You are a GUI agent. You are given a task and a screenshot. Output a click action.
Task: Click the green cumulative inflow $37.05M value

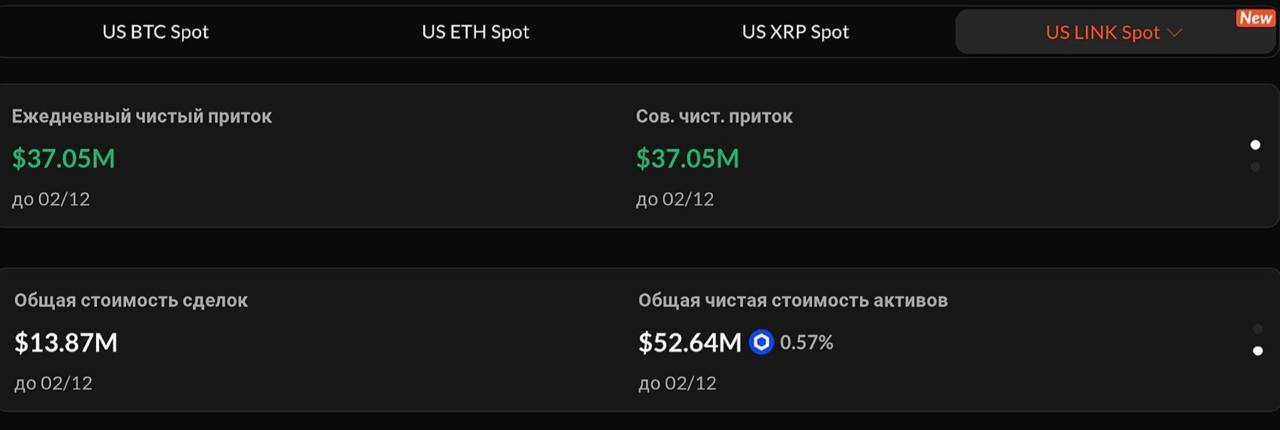688,158
